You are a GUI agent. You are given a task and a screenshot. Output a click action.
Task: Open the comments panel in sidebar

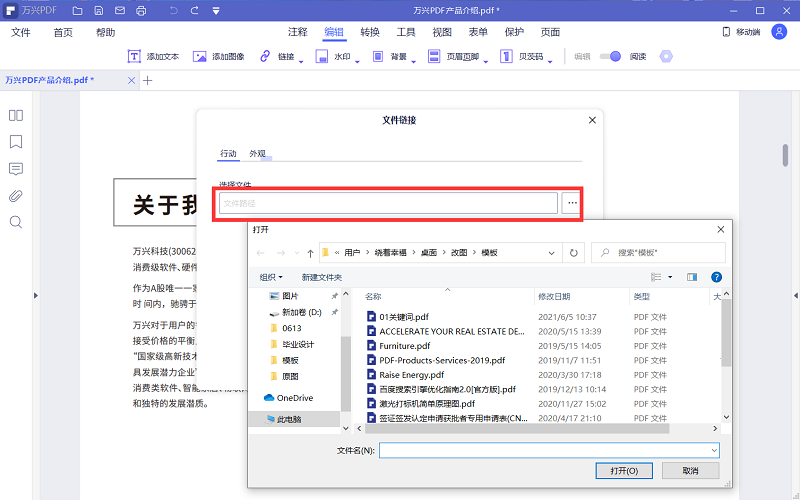click(x=16, y=168)
